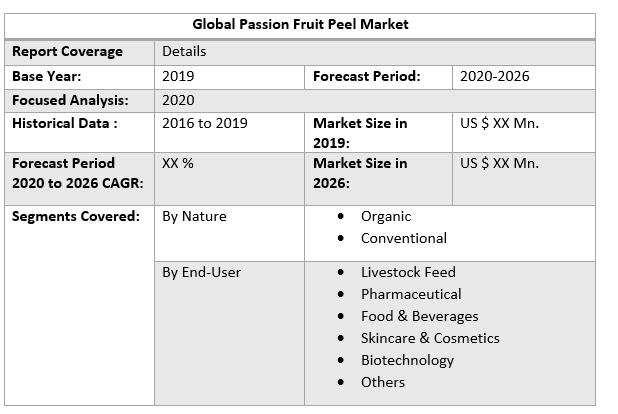
Task: Click the 2019 base year value
Action: click(x=178, y=76)
